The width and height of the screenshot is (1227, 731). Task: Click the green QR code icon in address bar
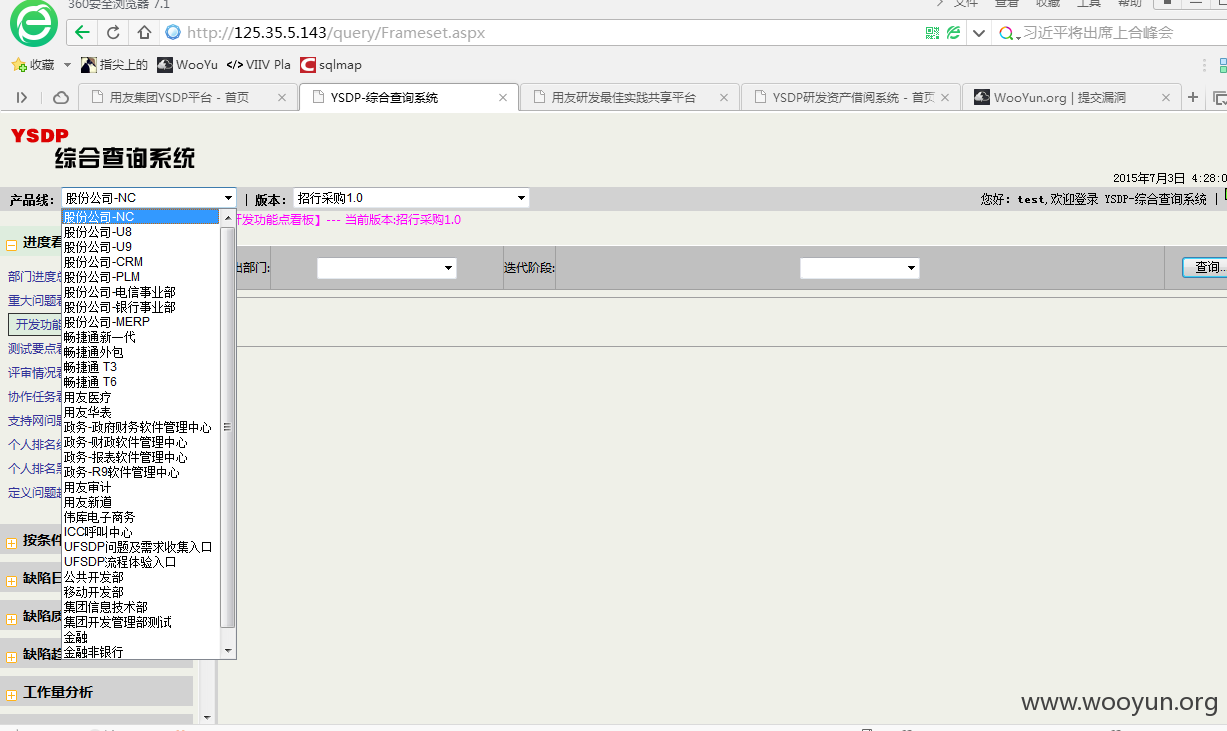[932, 33]
